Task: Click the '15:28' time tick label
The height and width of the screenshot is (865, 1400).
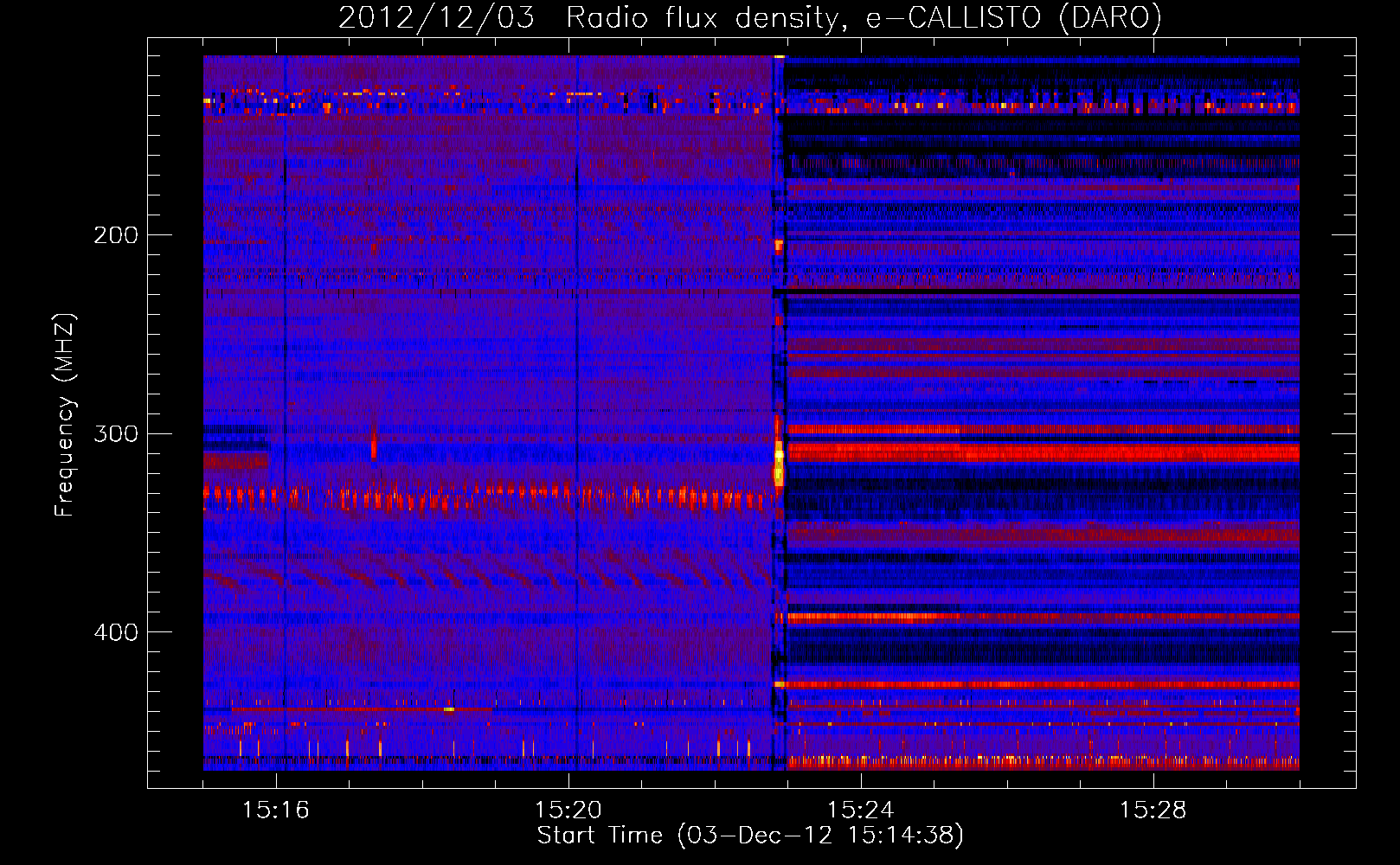Action: (1153, 811)
